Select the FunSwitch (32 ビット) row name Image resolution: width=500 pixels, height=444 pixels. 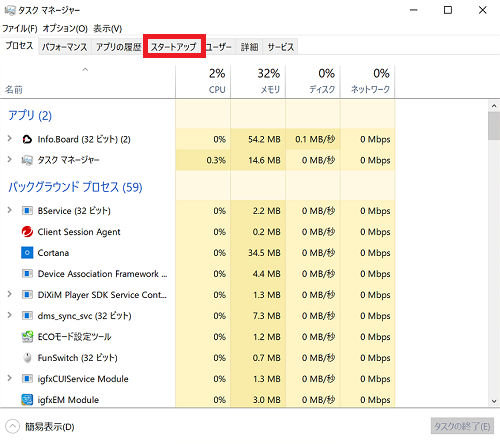click(77, 358)
